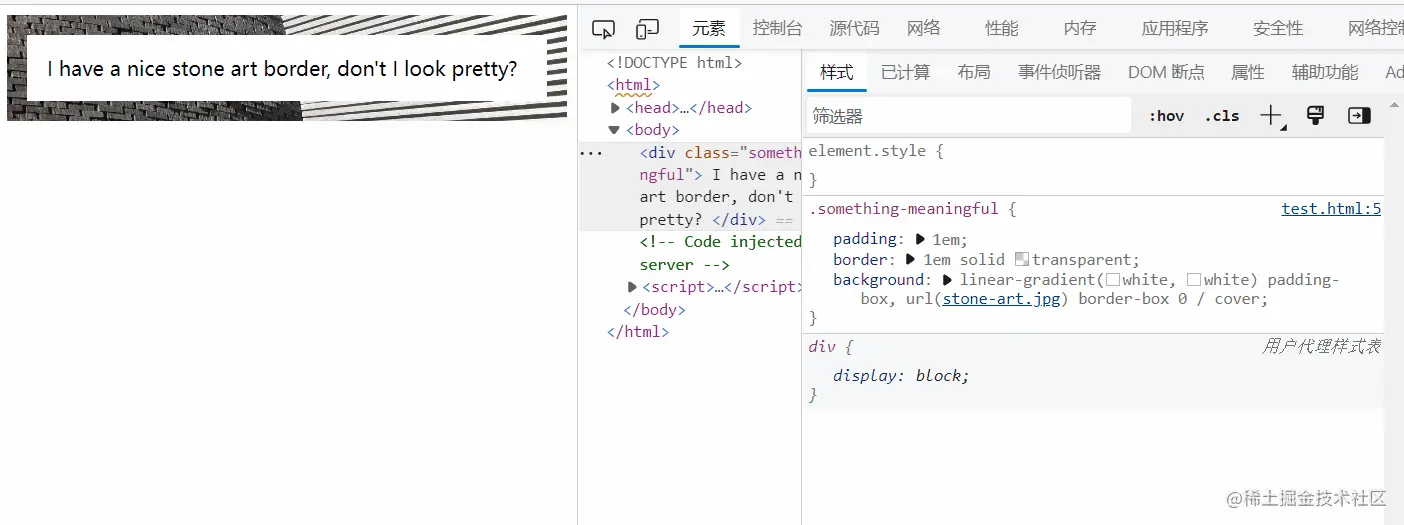Select the 已计算 sub-tab
1404x525 pixels.
pyautogui.click(x=906, y=72)
